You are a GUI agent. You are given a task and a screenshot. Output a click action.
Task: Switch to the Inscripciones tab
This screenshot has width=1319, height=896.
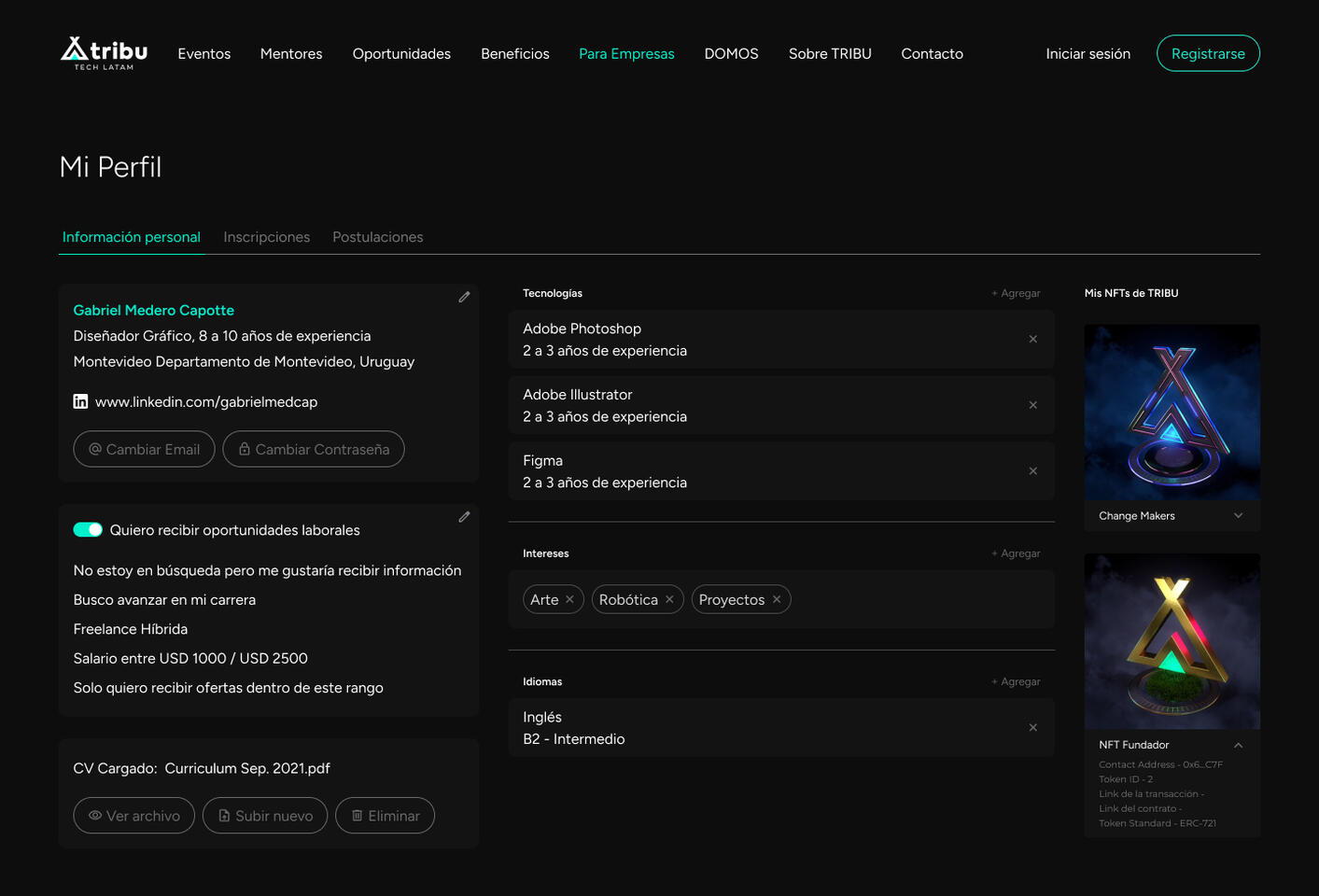pyautogui.click(x=266, y=237)
